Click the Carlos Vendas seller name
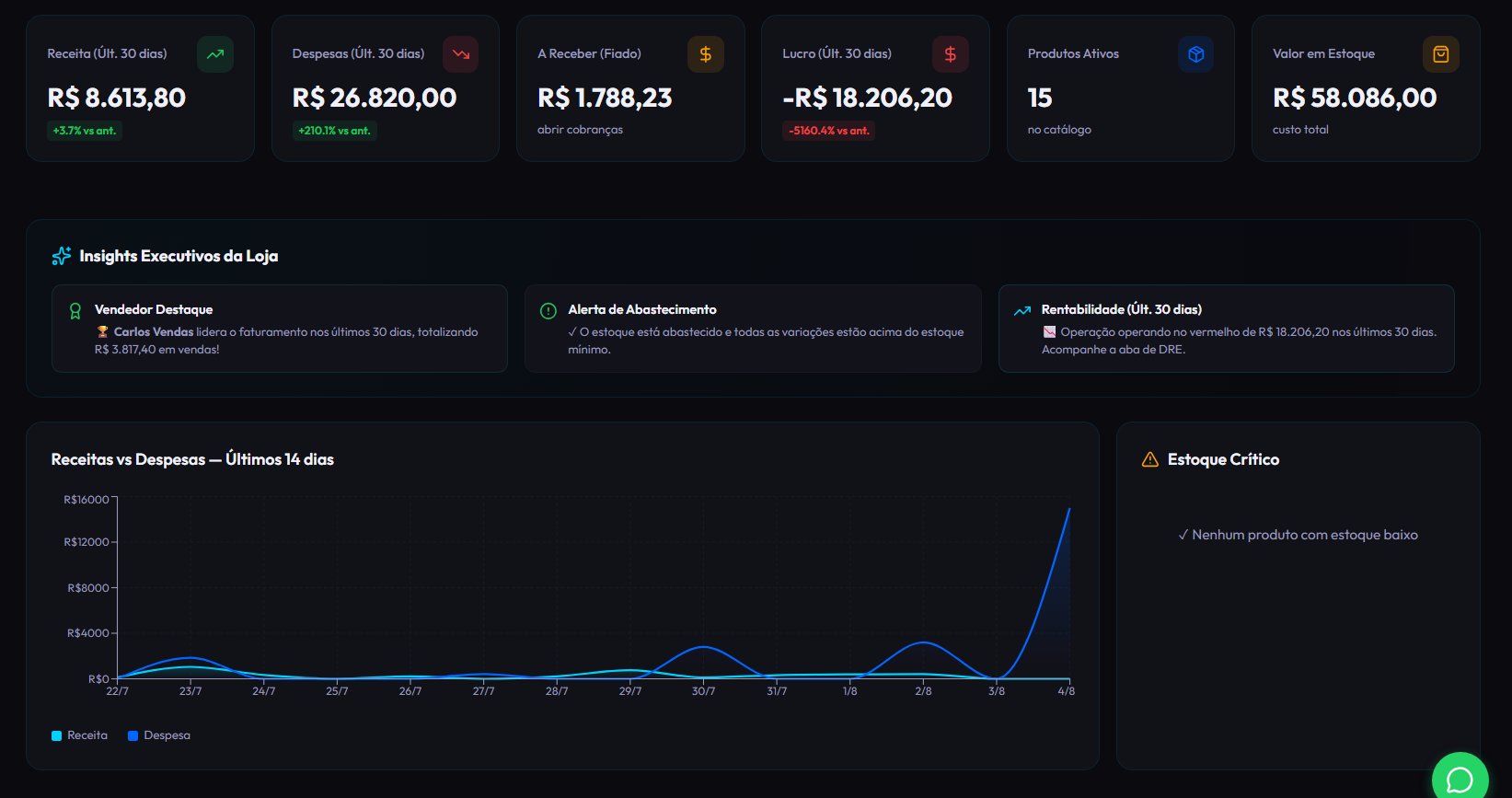The width and height of the screenshot is (1512, 798). [154, 332]
